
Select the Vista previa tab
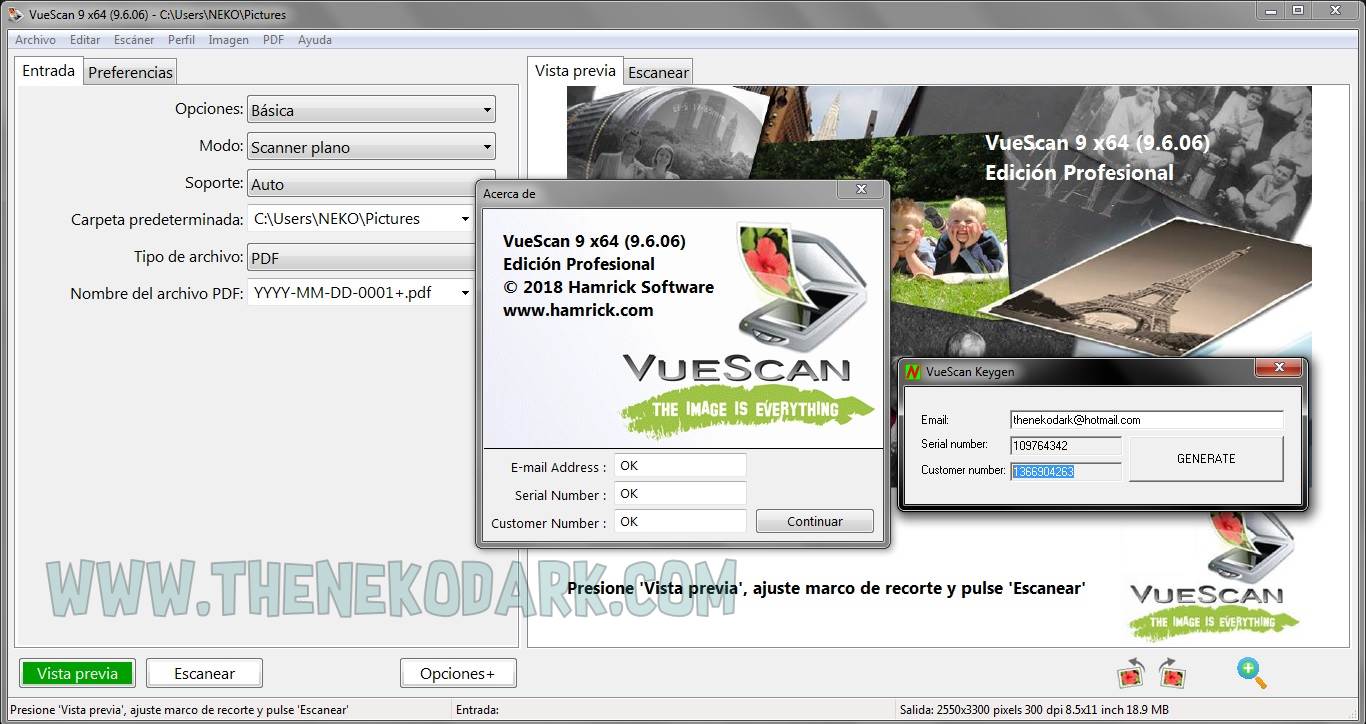point(575,70)
